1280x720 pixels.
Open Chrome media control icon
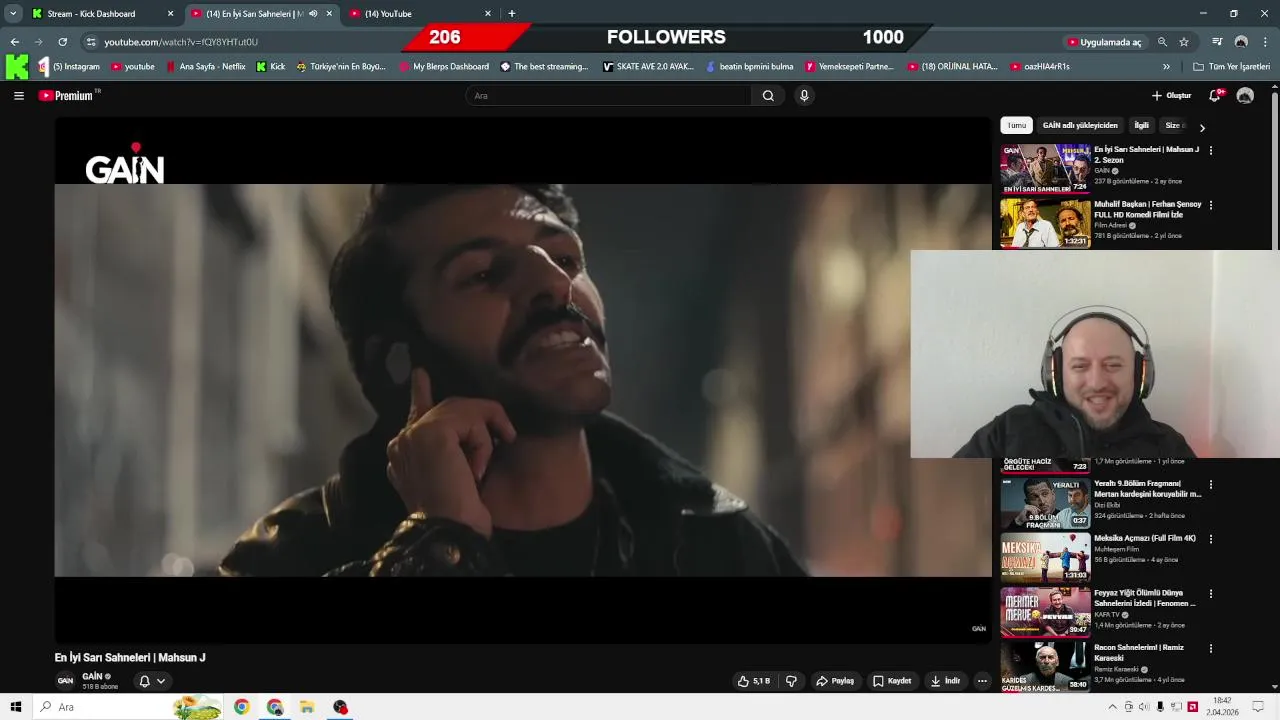pos(1217,42)
